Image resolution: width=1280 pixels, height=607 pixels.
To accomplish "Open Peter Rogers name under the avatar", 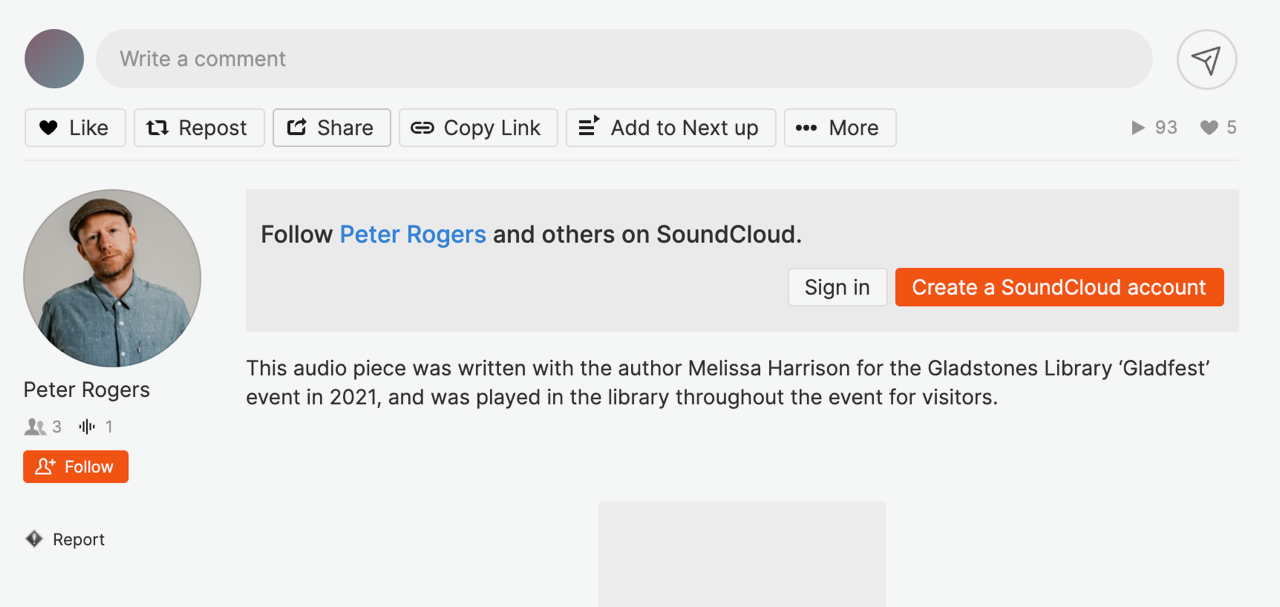I will pos(87,390).
